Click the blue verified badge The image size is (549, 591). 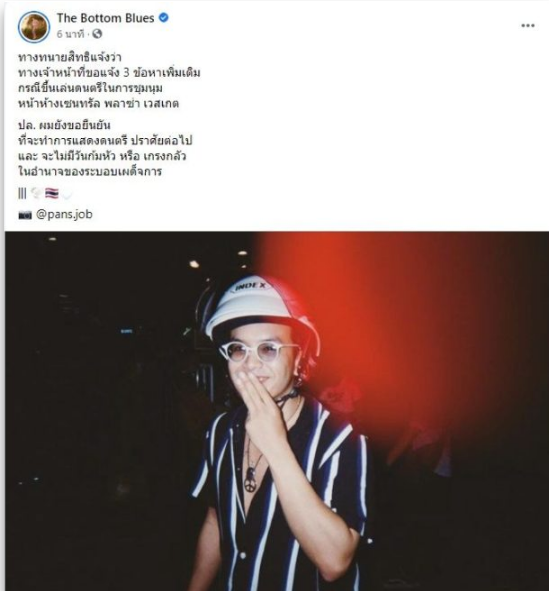164,18
